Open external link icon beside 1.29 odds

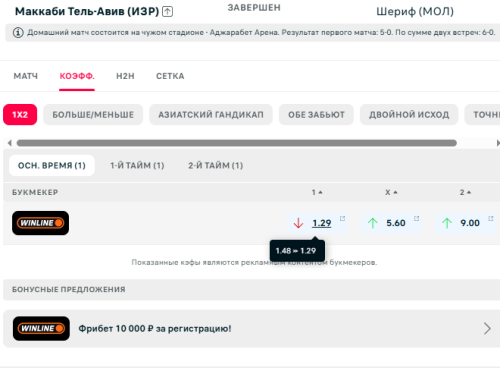pyautogui.click(x=342, y=218)
